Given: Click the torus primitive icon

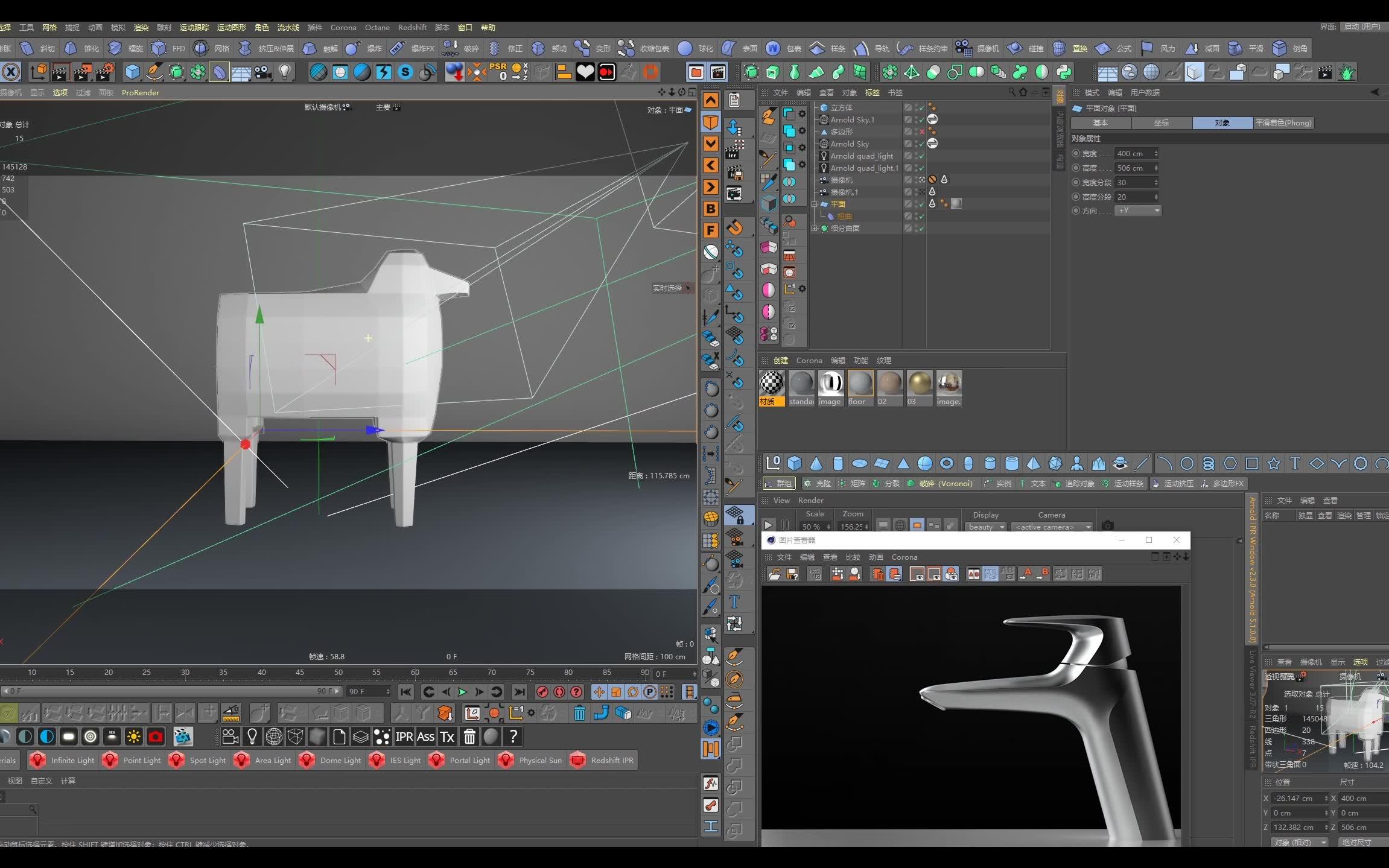Looking at the screenshot, I should pyautogui.click(x=947, y=463).
